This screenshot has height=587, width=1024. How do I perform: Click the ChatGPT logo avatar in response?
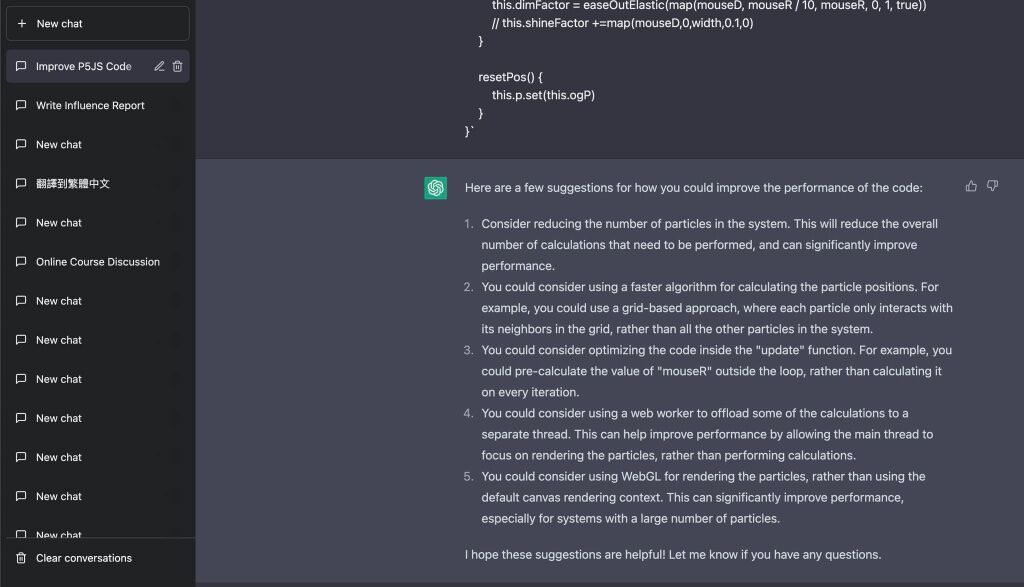(x=436, y=188)
